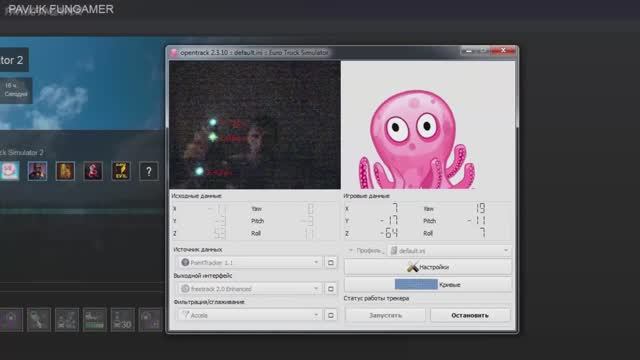The image size is (640, 360).
Task: Click Запустить to start tracking
Action: (x=385, y=315)
